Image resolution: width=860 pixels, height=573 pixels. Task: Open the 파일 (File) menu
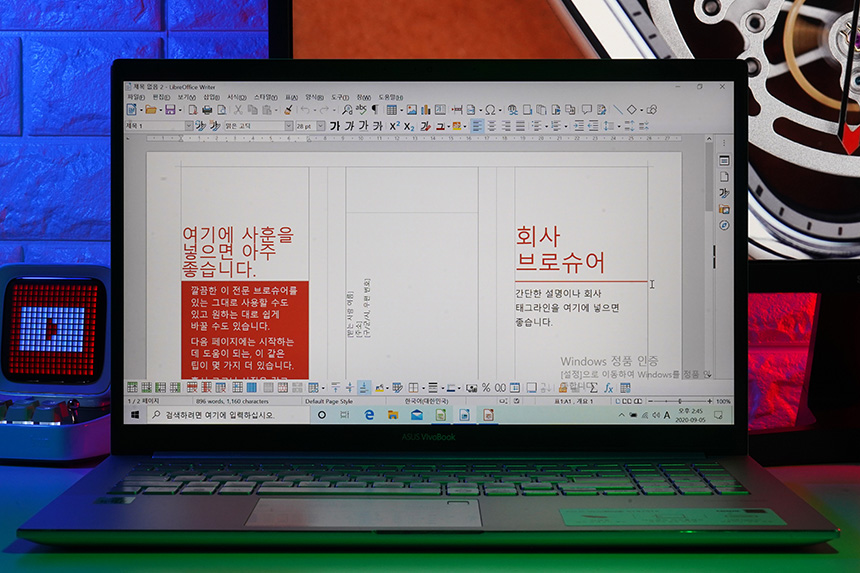click(x=136, y=97)
